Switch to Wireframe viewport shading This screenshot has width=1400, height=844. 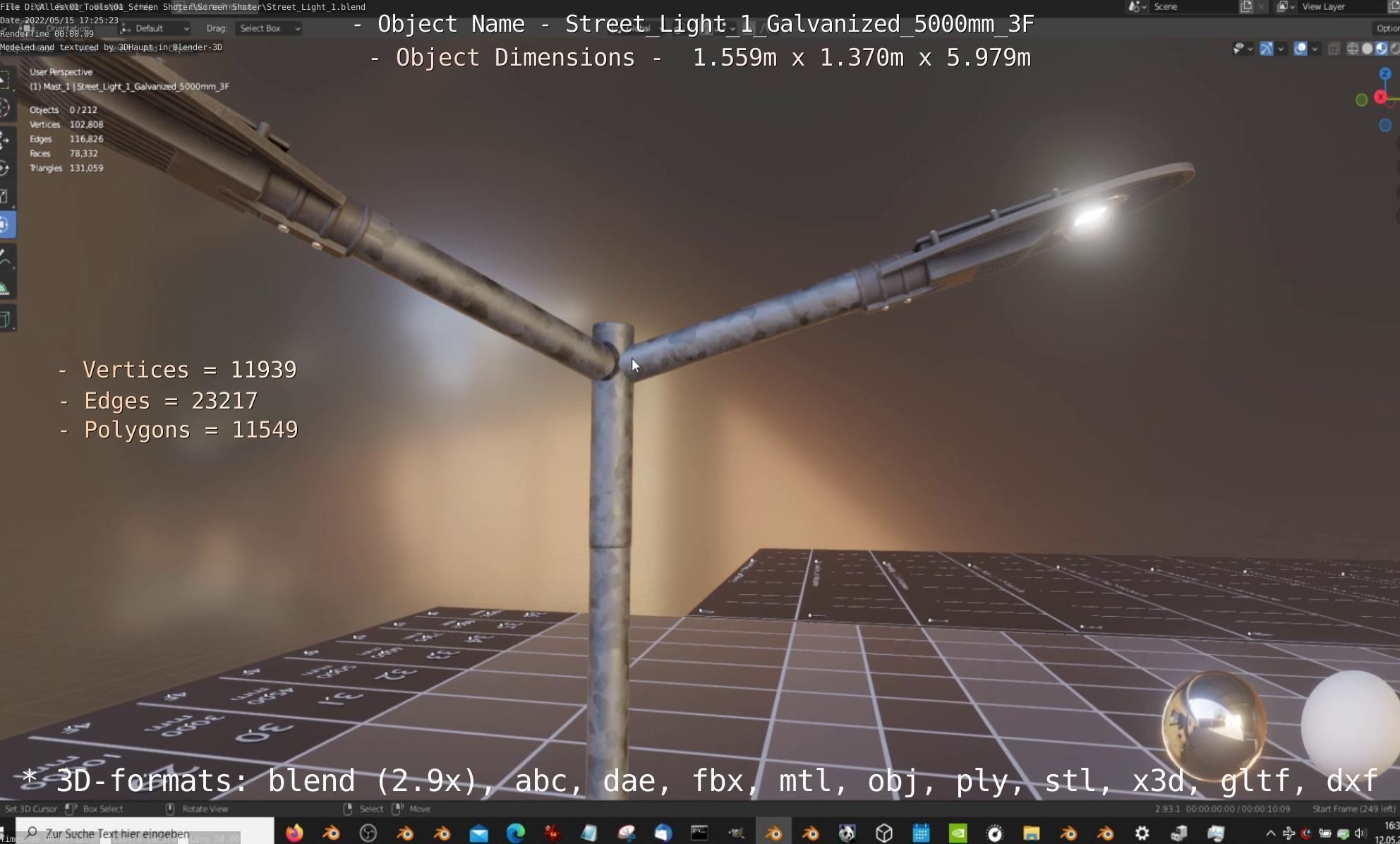pos(1353,49)
